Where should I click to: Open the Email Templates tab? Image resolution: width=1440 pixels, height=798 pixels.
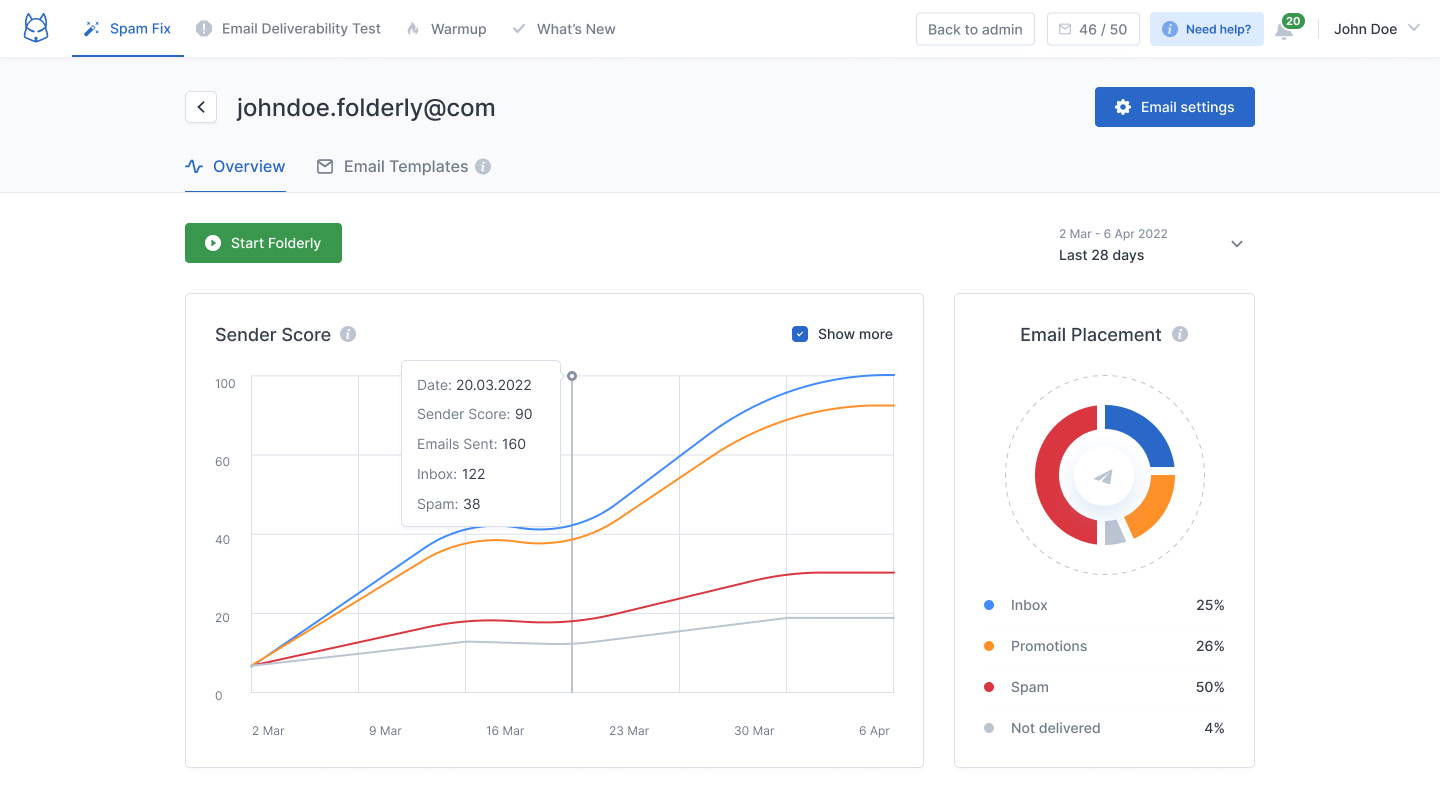point(406,166)
